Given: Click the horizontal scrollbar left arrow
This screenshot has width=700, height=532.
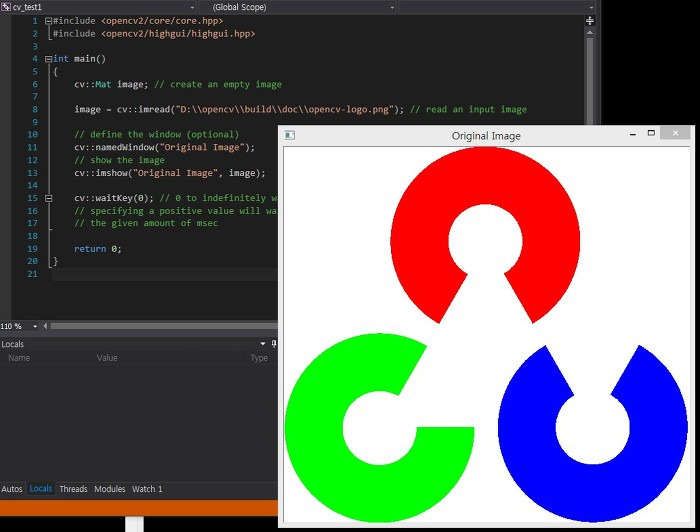Looking at the screenshot, I should 45,326.
